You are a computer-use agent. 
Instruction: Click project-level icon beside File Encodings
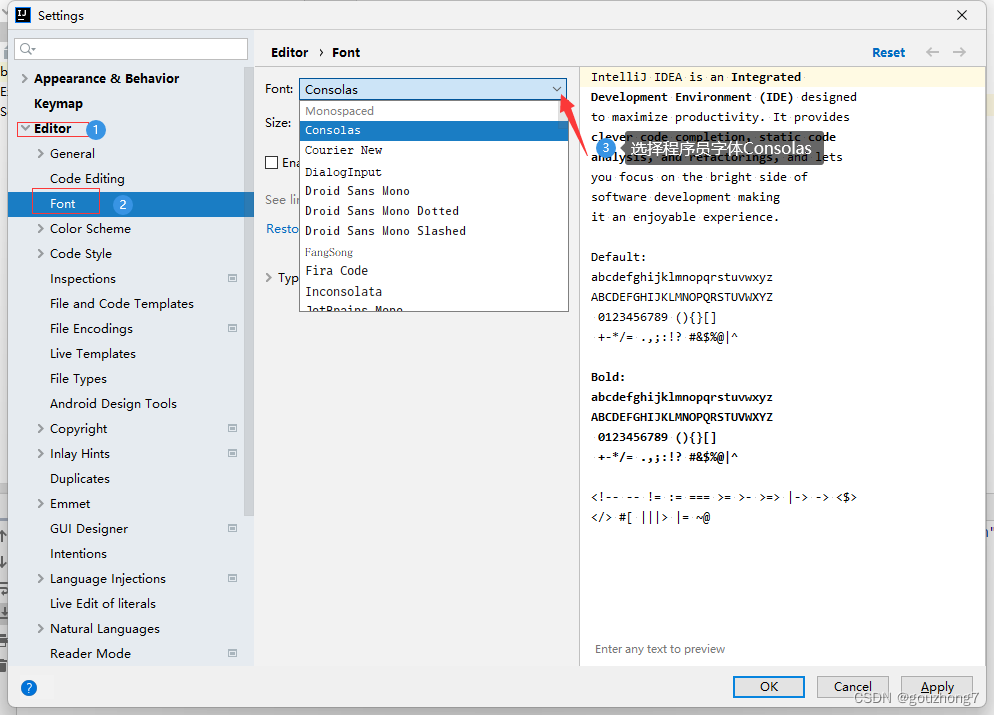233,328
